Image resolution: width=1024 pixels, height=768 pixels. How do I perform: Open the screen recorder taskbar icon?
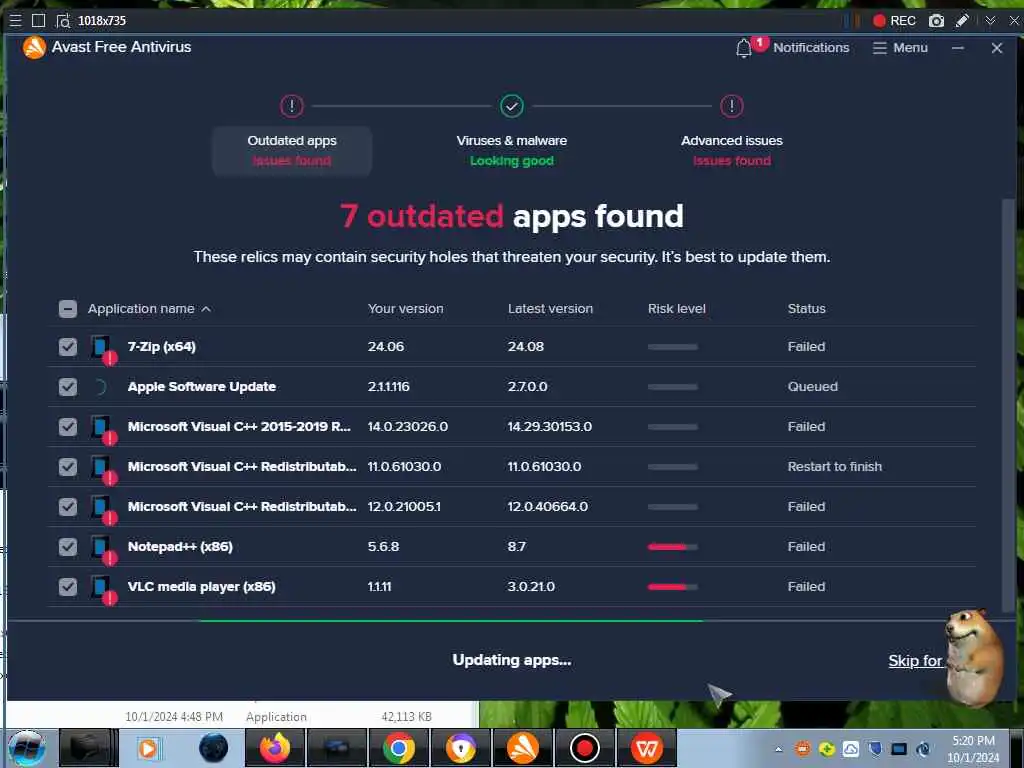click(x=584, y=748)
